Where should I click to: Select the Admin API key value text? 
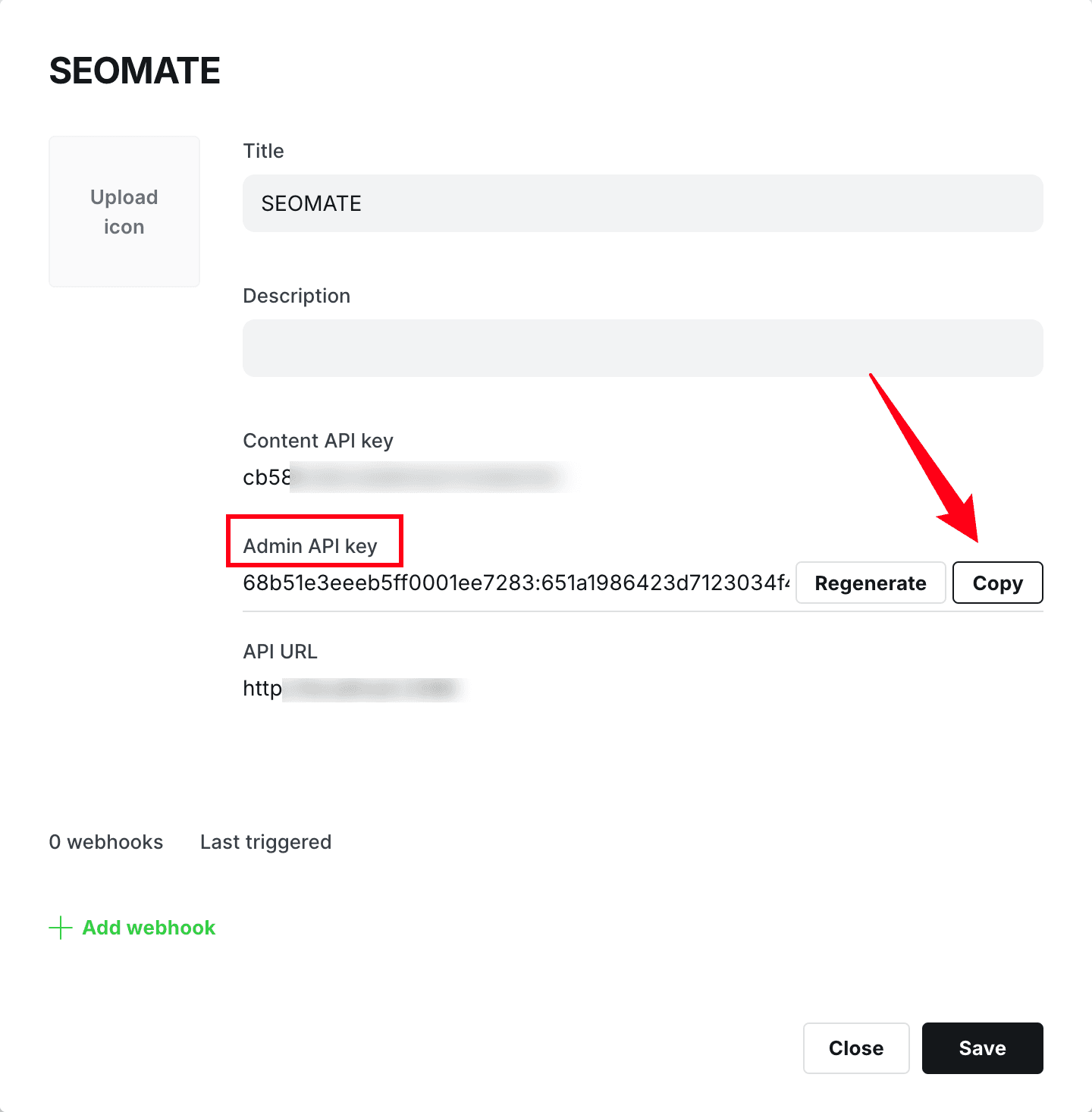pos(516,583)
